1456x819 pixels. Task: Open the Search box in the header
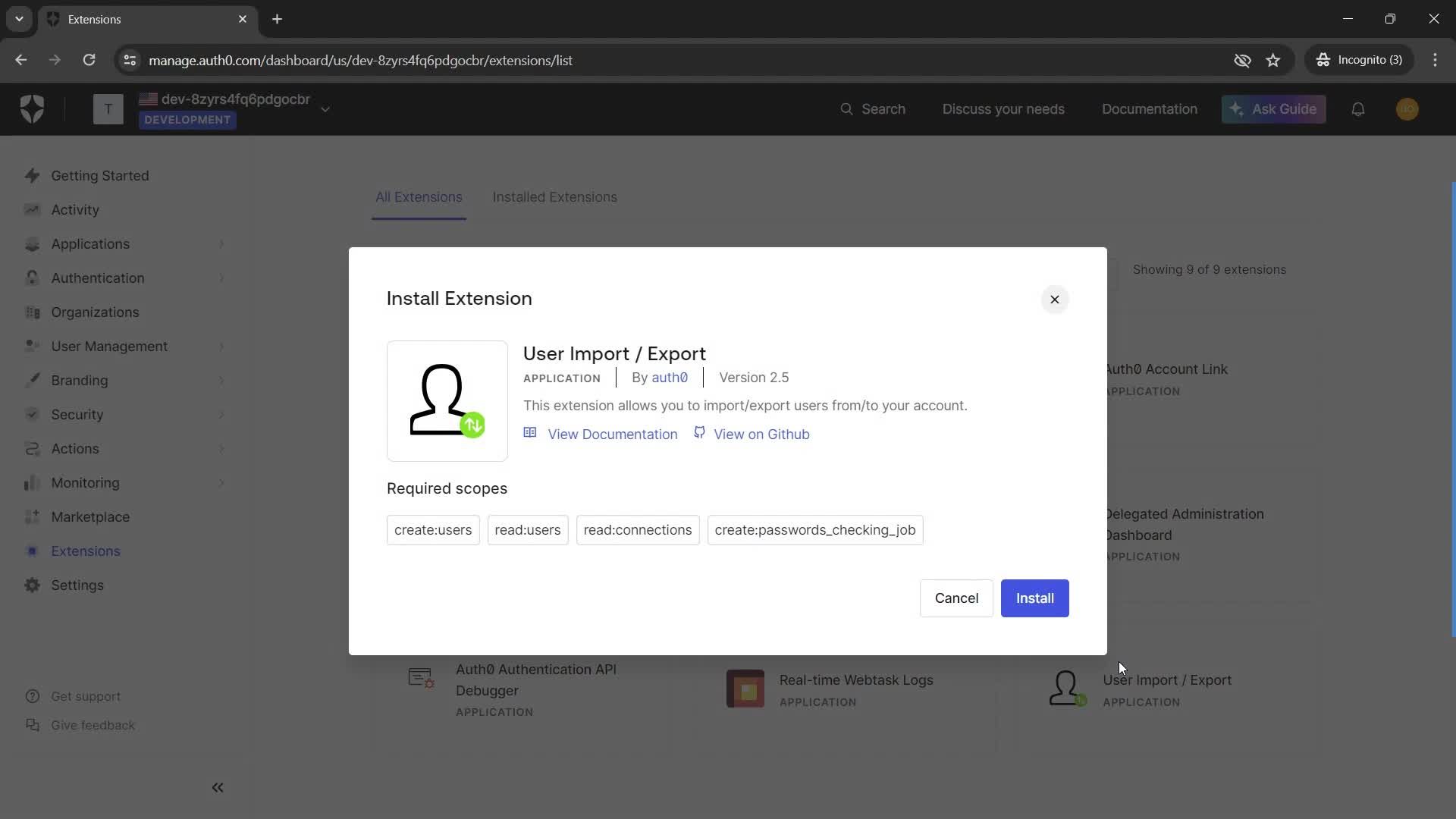873,109
